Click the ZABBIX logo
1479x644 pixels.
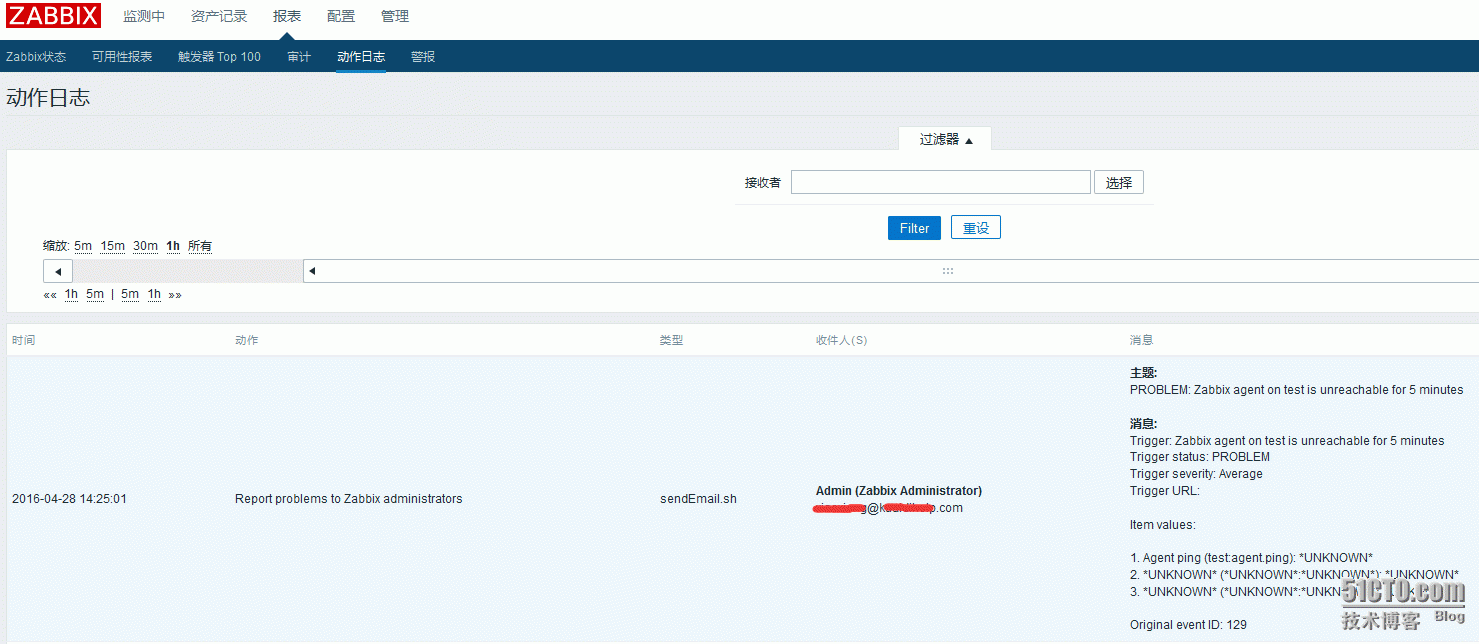point(54,16)
